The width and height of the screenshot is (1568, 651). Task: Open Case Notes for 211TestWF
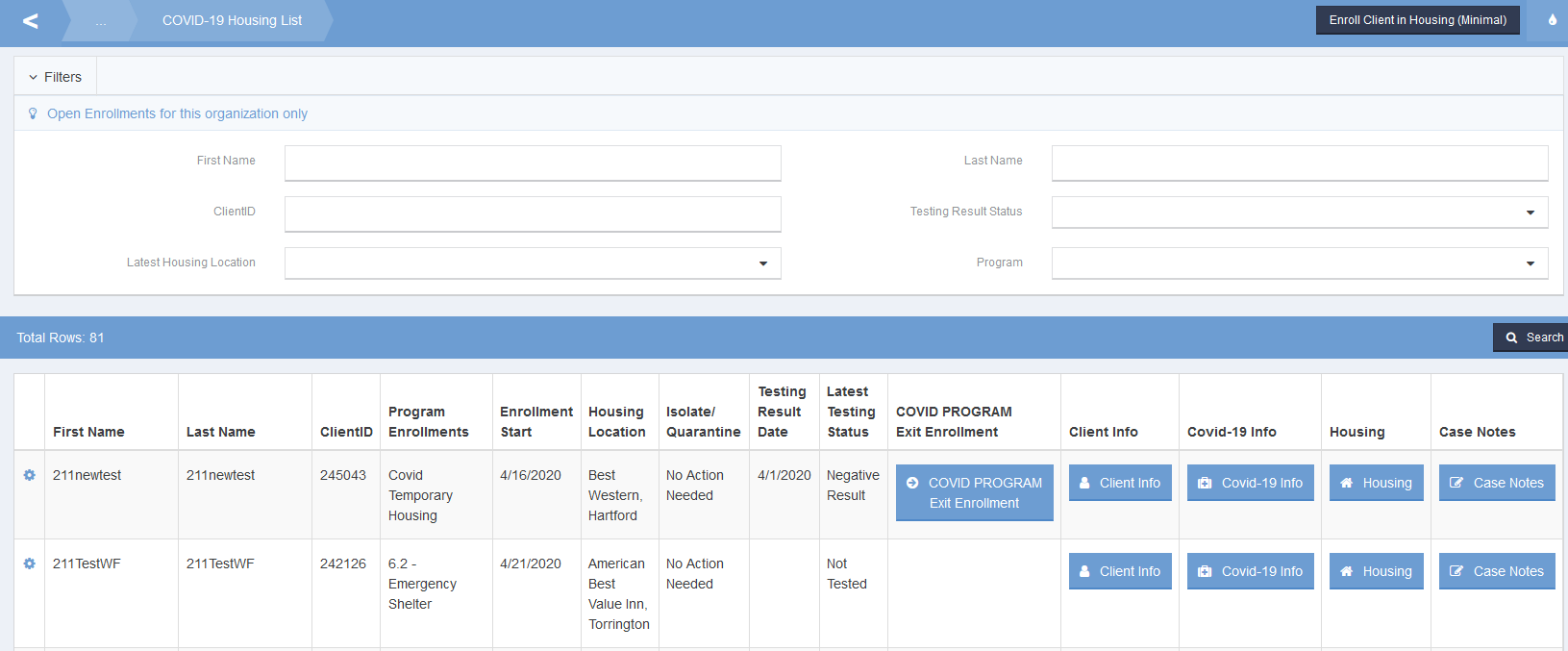point(1496,571)
